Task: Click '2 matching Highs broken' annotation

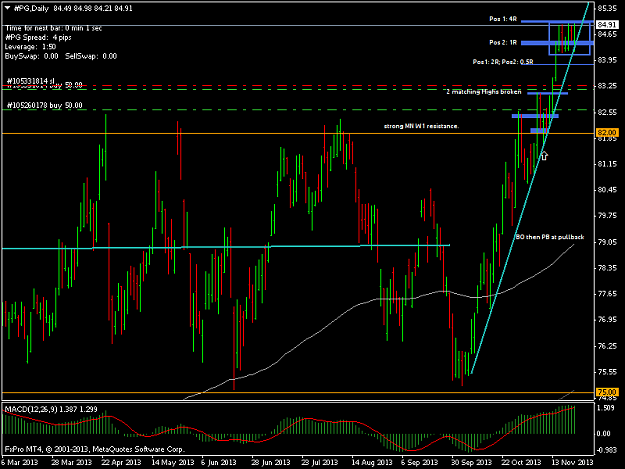Action: [483, 92]
